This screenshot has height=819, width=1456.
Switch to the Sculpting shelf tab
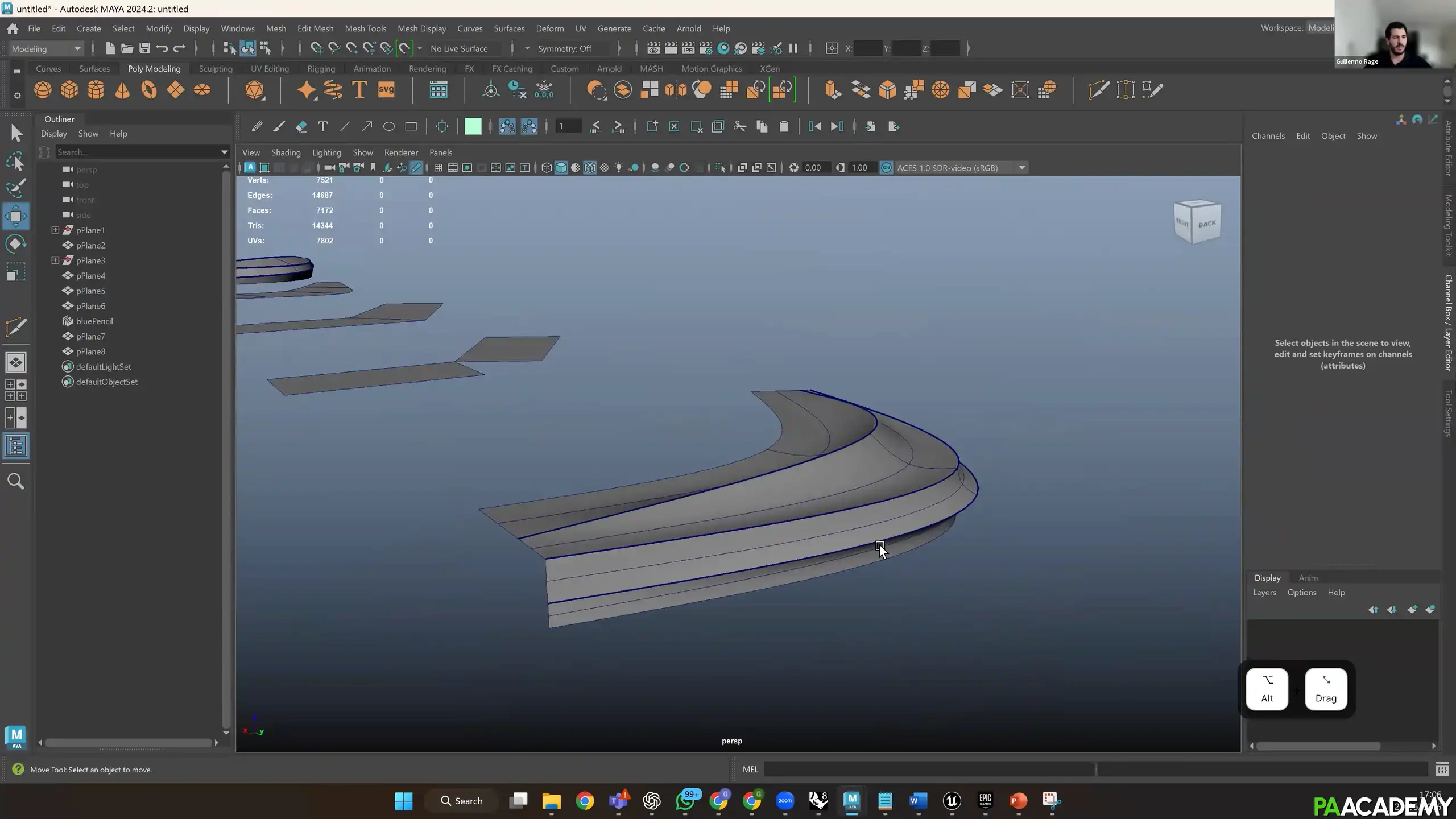(215, 68)
